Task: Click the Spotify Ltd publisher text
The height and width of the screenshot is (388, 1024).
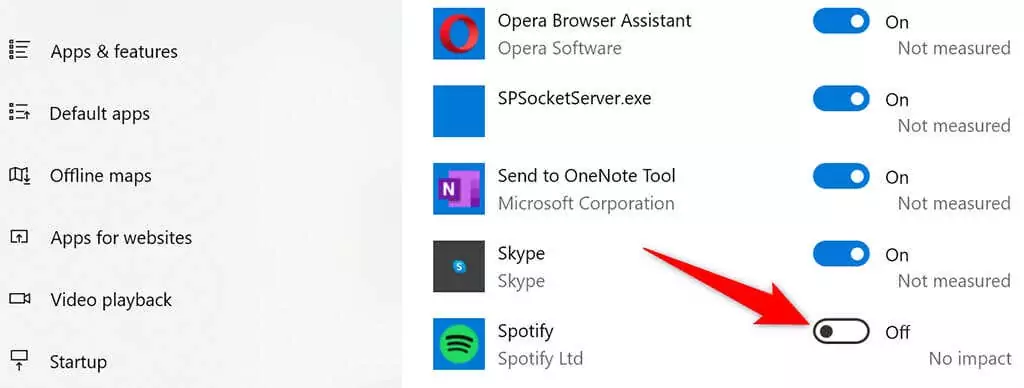Action: [540, 359]
